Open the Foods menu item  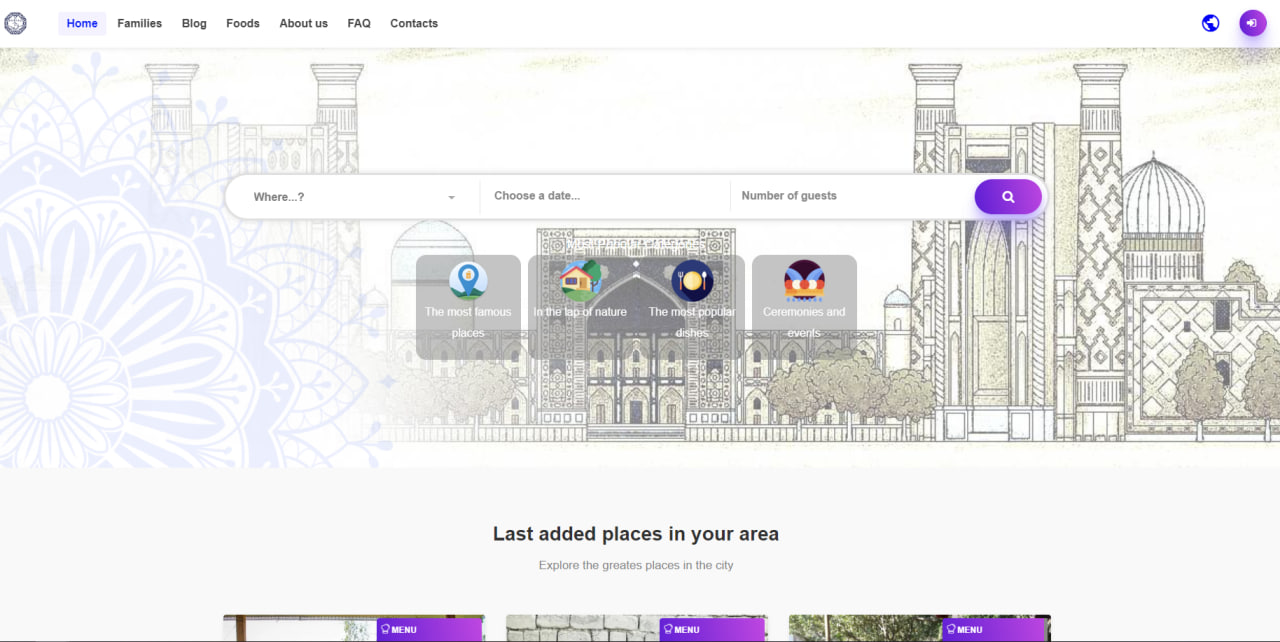[x=243, y=23]
